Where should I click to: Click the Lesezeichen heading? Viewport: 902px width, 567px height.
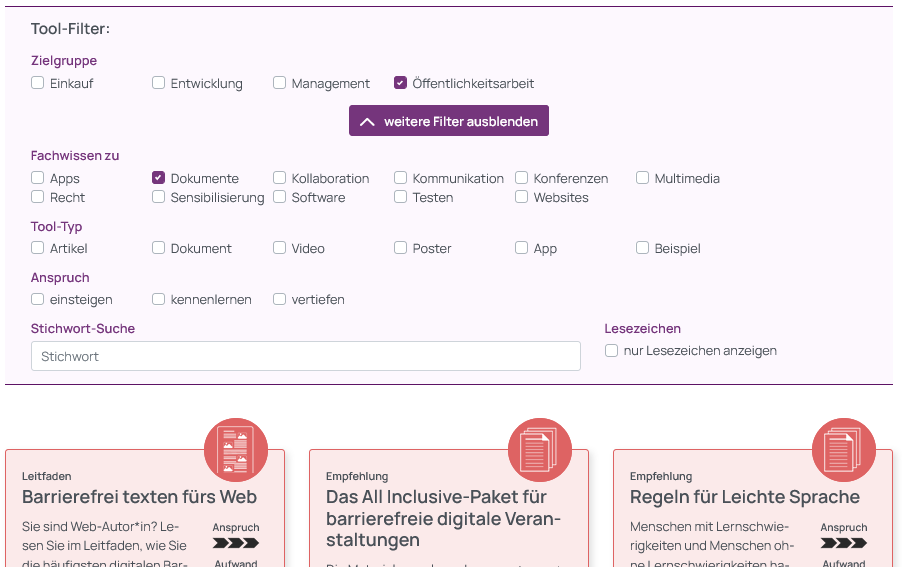pos(643,328)
